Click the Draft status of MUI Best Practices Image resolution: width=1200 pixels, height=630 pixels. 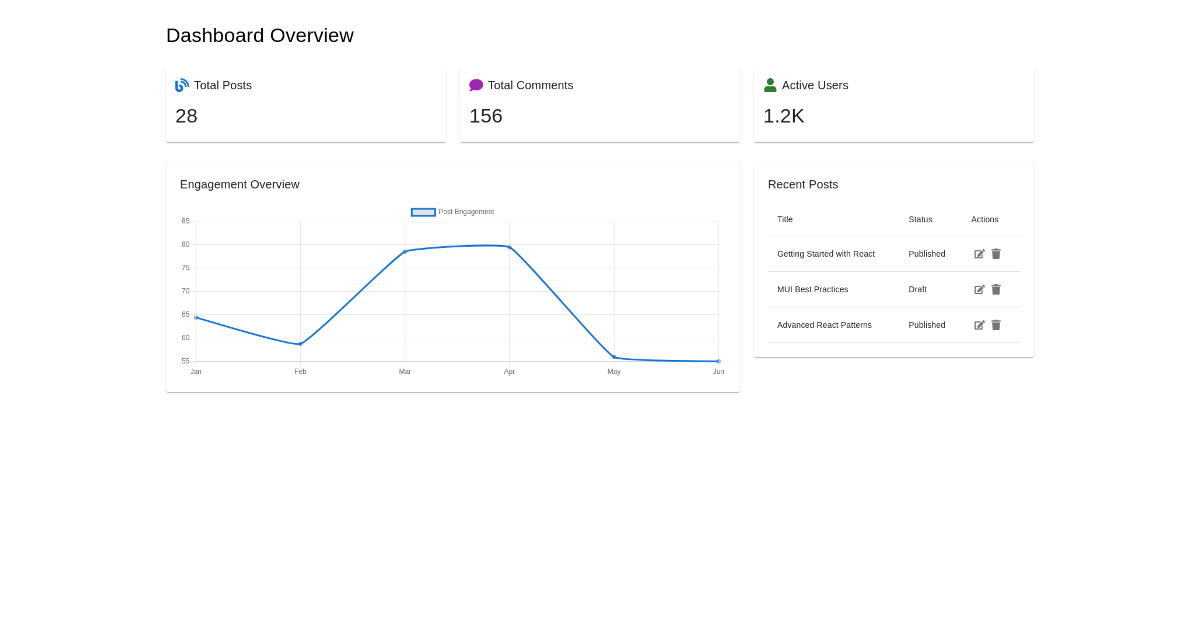coord(917,289)
